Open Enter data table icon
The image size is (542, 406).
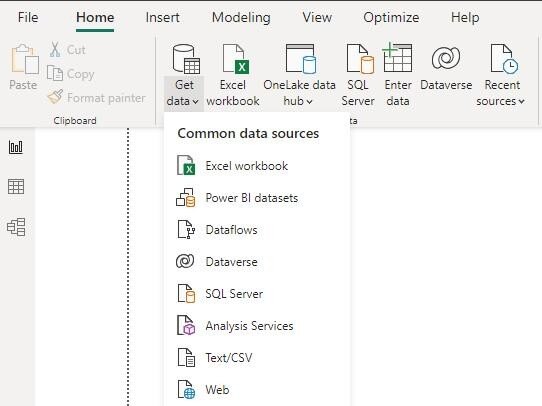(x=398, y=57)
